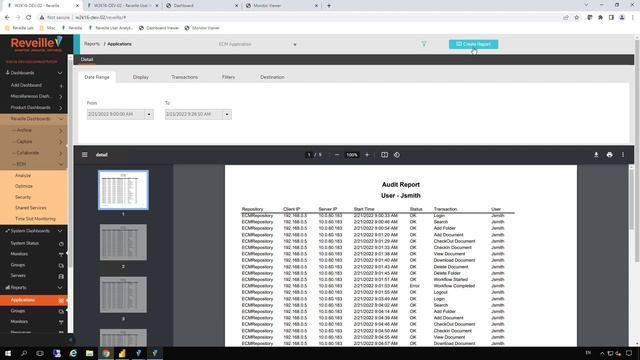Select the Detail report tab
The width and height of the screenshot is (640, 360).
coord(87,60)
